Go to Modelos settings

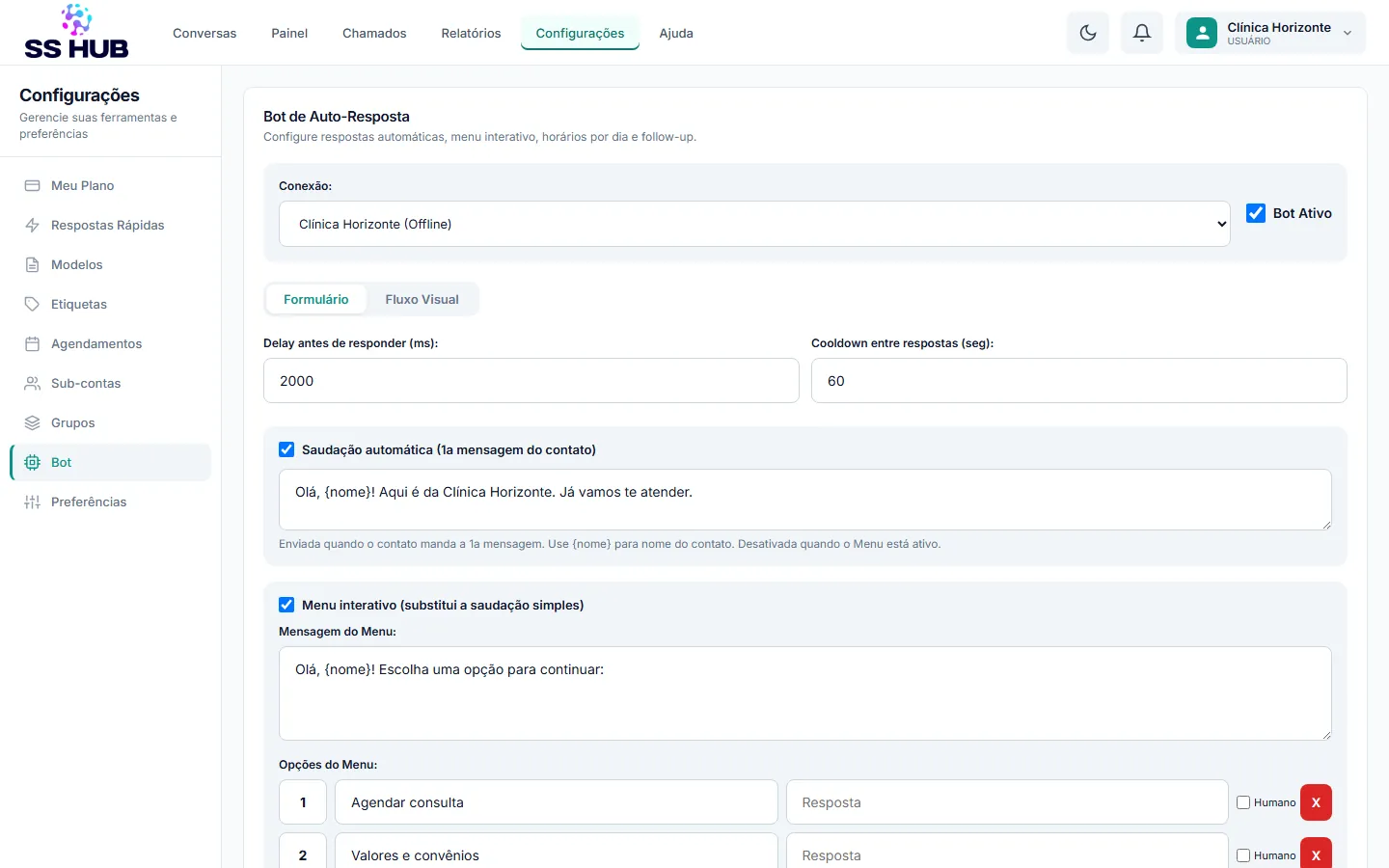tap(110, 264)
